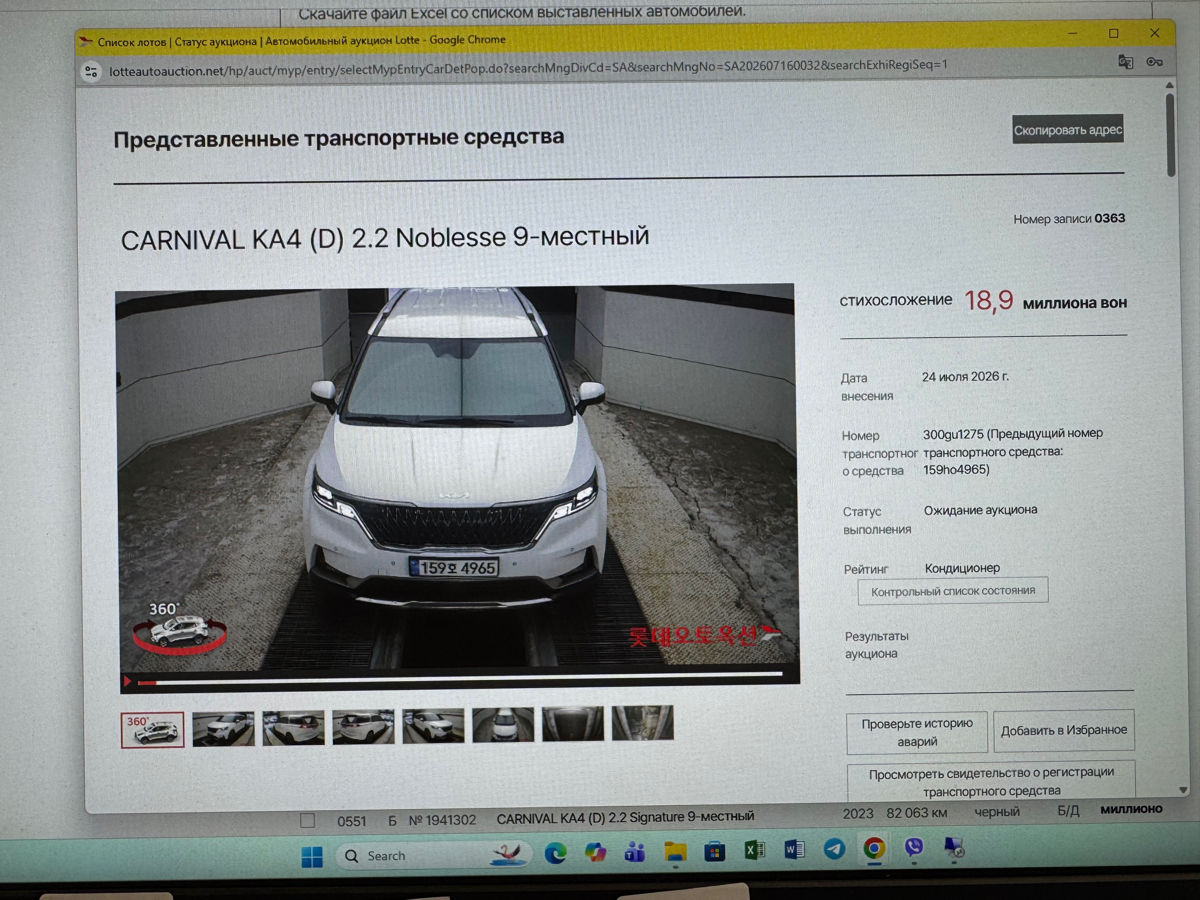Open Контрольный список состояния
1200x900 pixels.
(953, 591)
